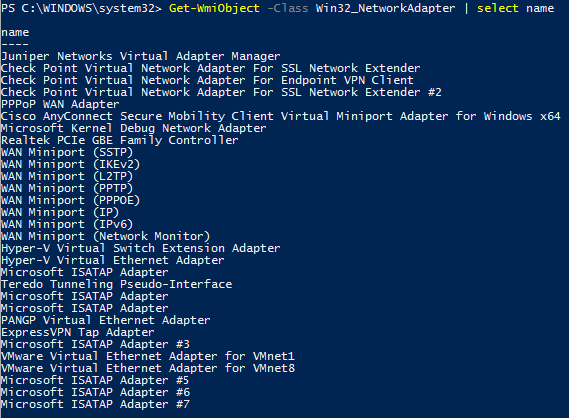Click the WAN Miniport (PPPOE) entry
The image size is (569, 418).
coord(70,200)
